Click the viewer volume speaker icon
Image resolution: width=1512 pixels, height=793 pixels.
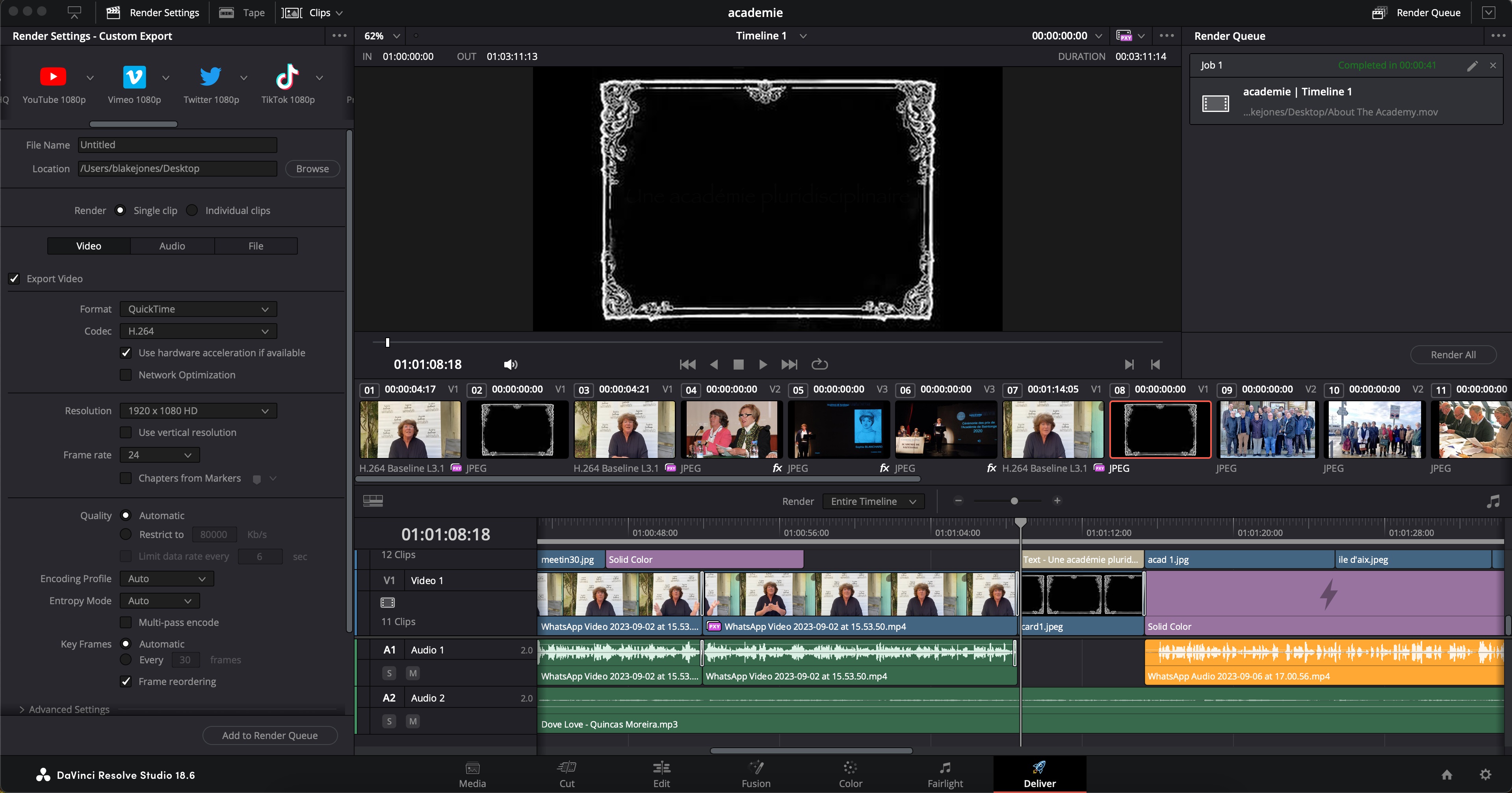click(x=510, y=365)
